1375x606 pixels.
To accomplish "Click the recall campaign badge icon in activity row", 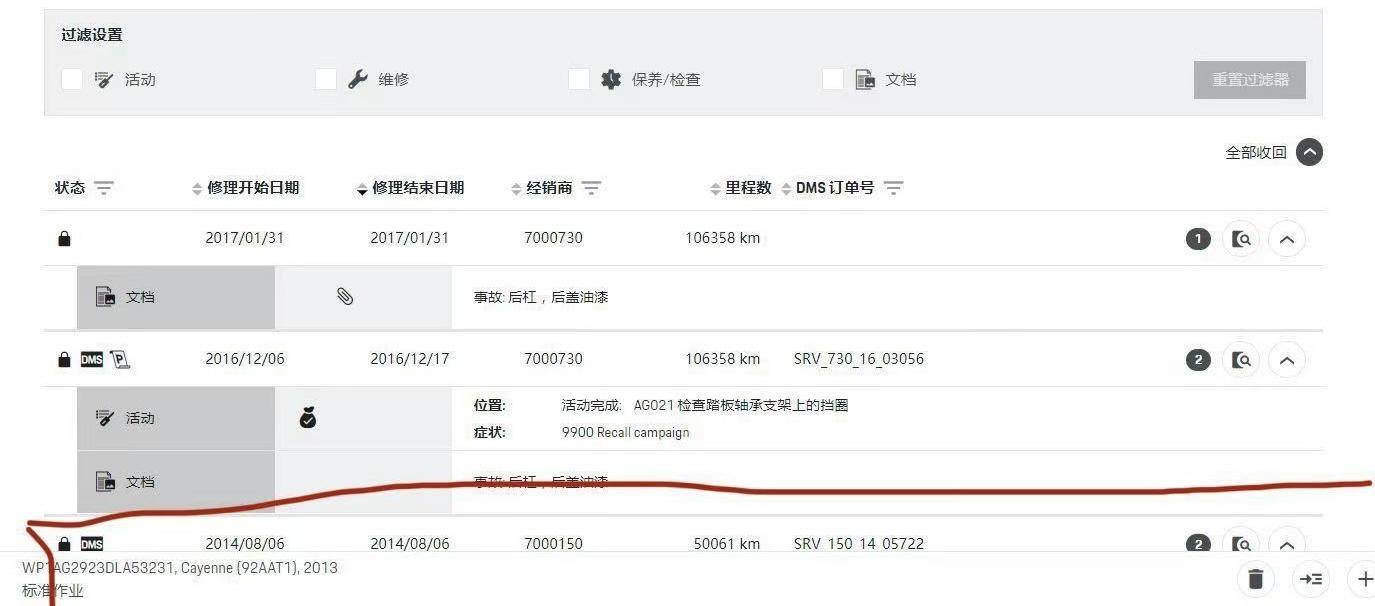I will [x=308, y=418].
